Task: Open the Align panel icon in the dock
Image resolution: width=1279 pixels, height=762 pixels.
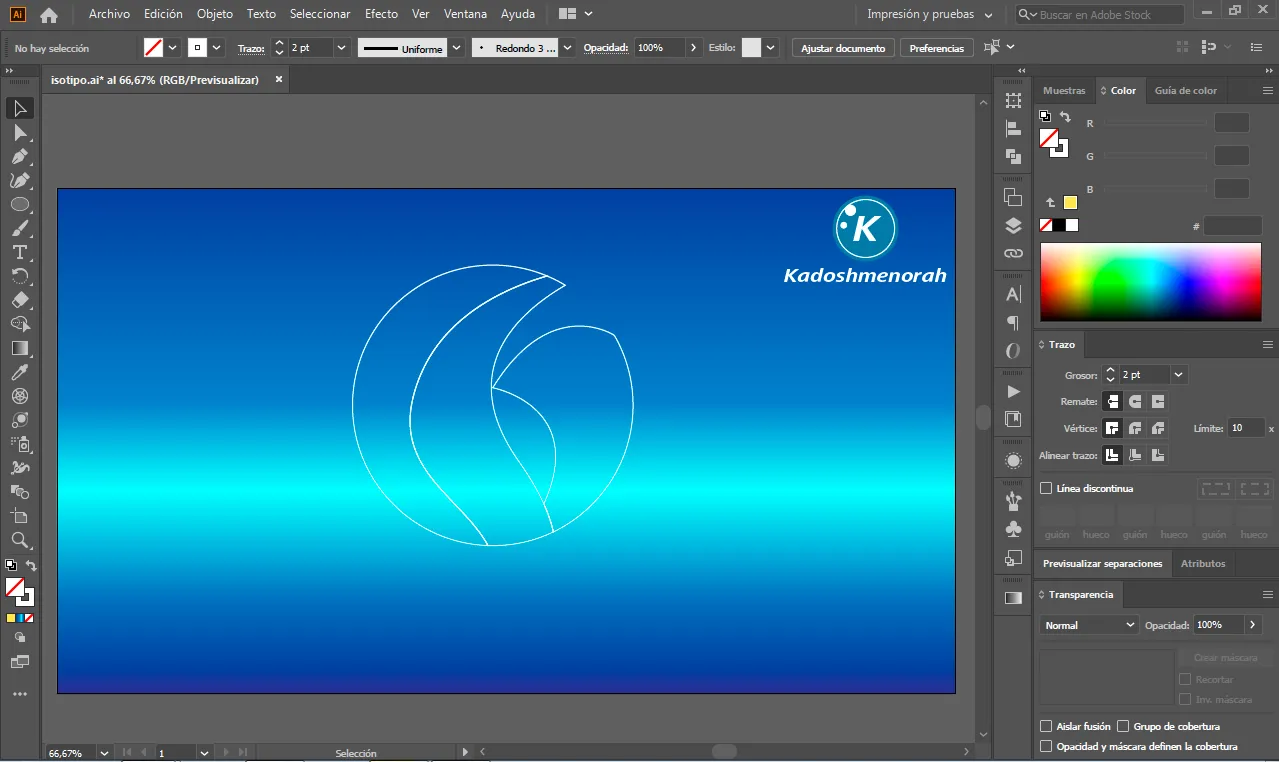Action: point(1013,128)
